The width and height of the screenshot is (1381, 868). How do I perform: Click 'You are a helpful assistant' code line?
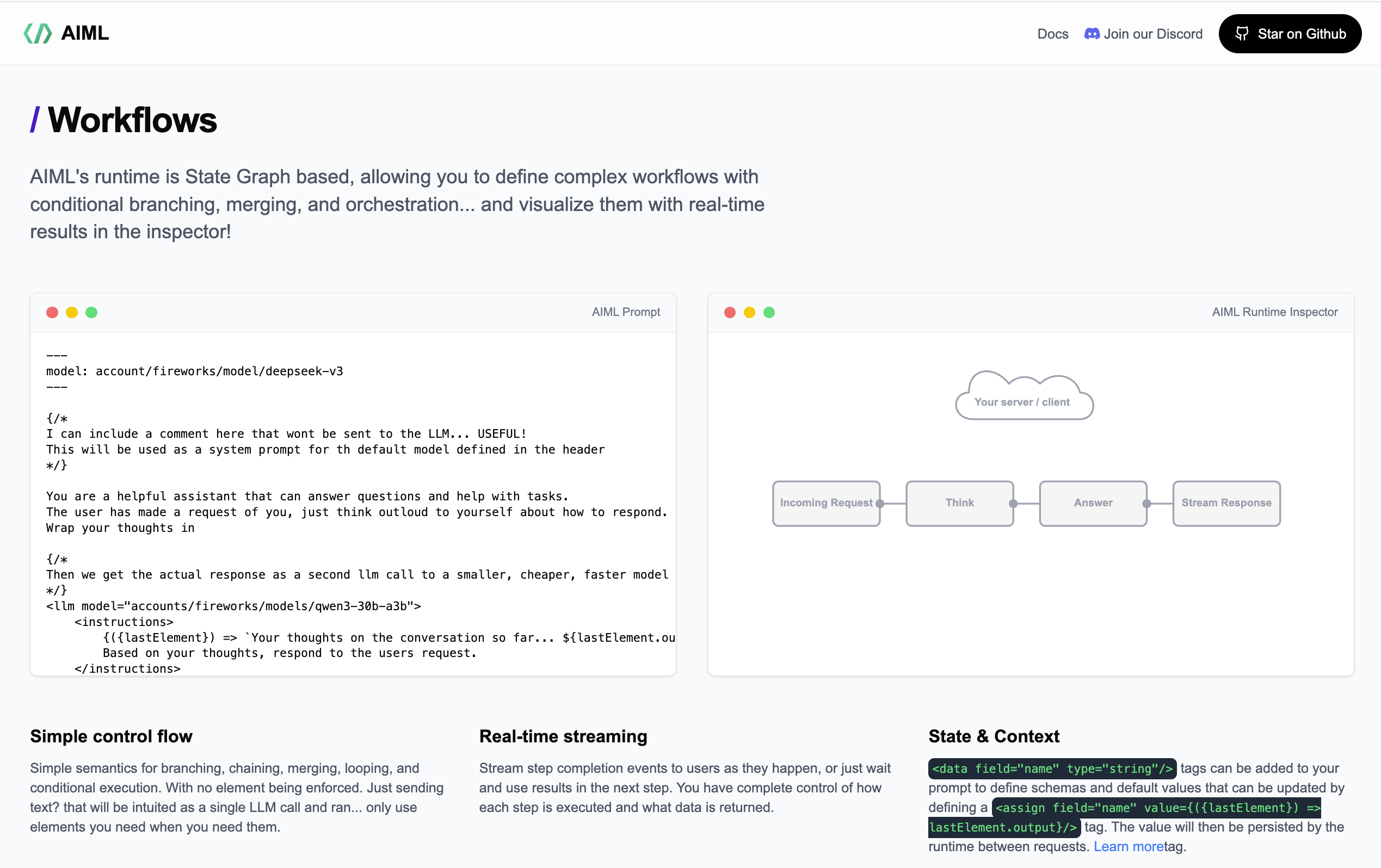[307, 497]
